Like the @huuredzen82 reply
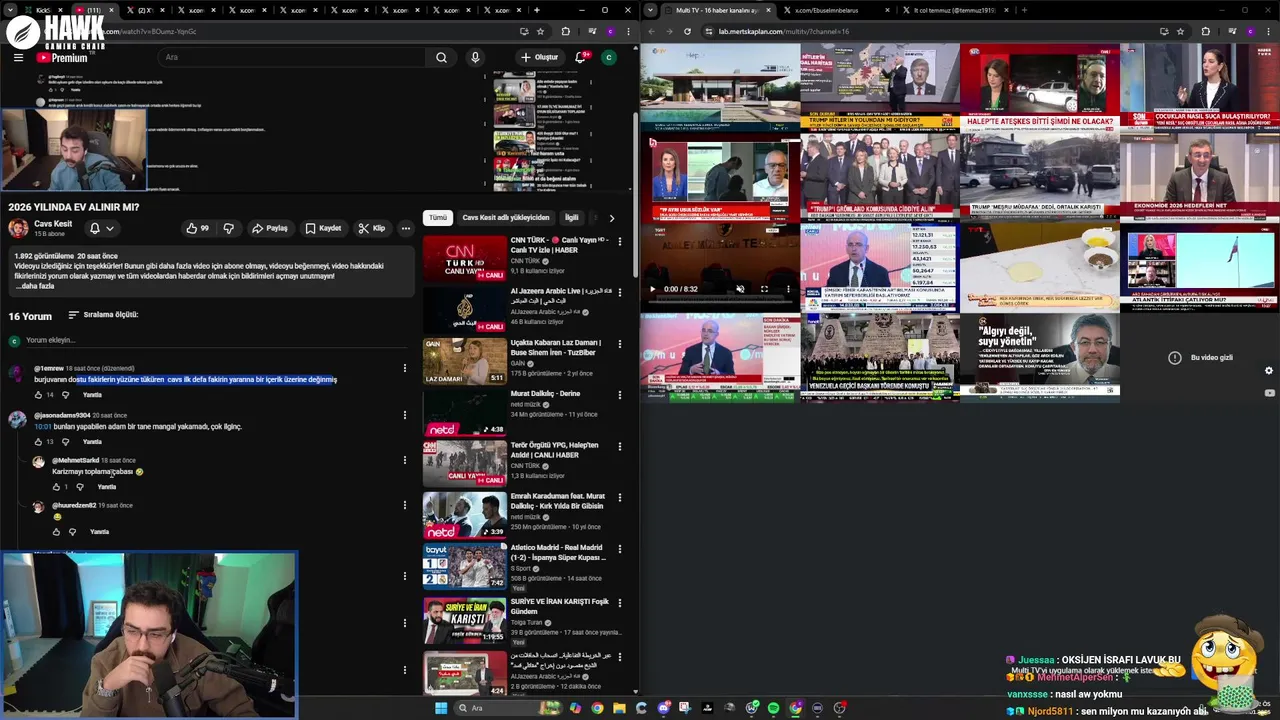1280x720 pixels. 56,532
